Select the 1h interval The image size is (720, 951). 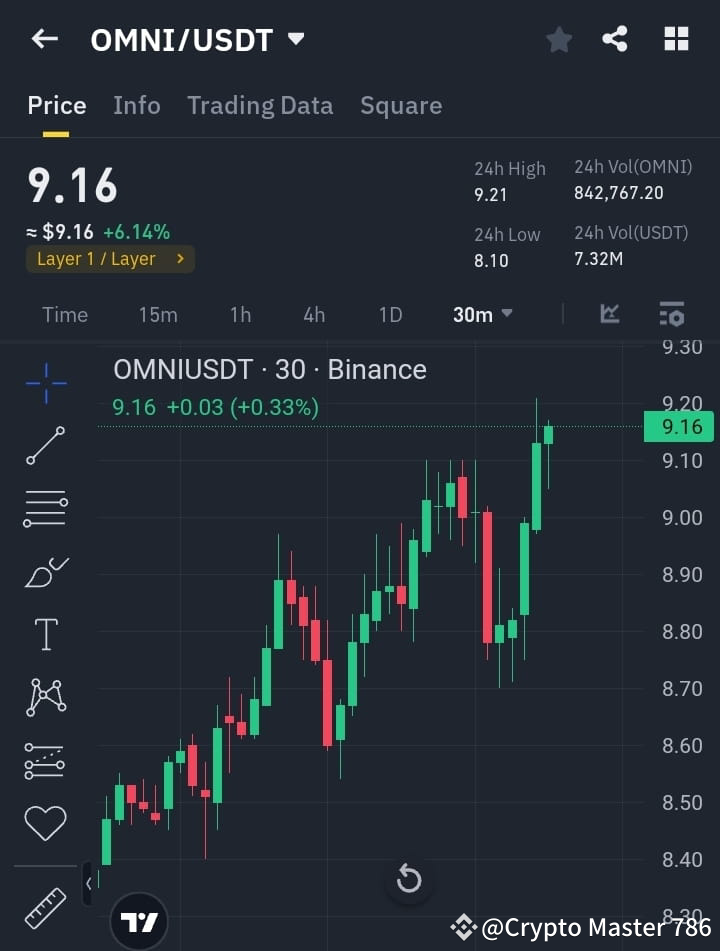[x=240, y=315]
